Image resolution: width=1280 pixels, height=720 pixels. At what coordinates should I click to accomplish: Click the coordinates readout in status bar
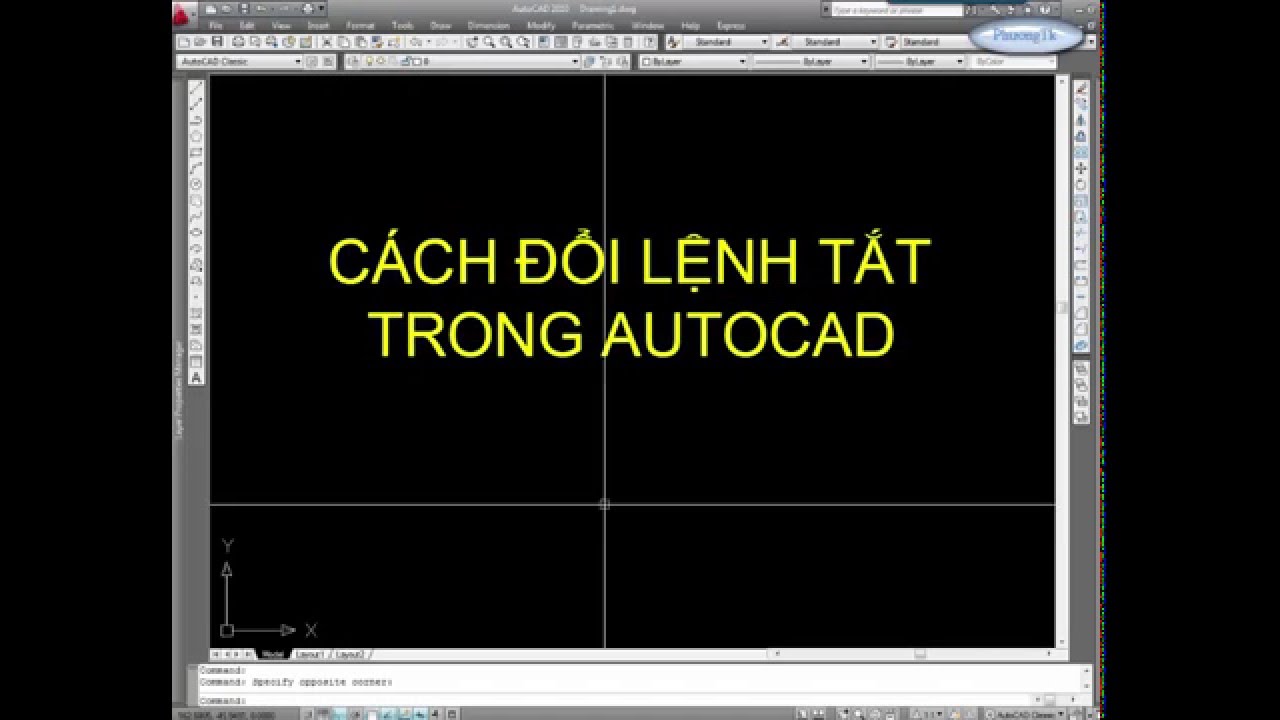[x=225, y=714]
